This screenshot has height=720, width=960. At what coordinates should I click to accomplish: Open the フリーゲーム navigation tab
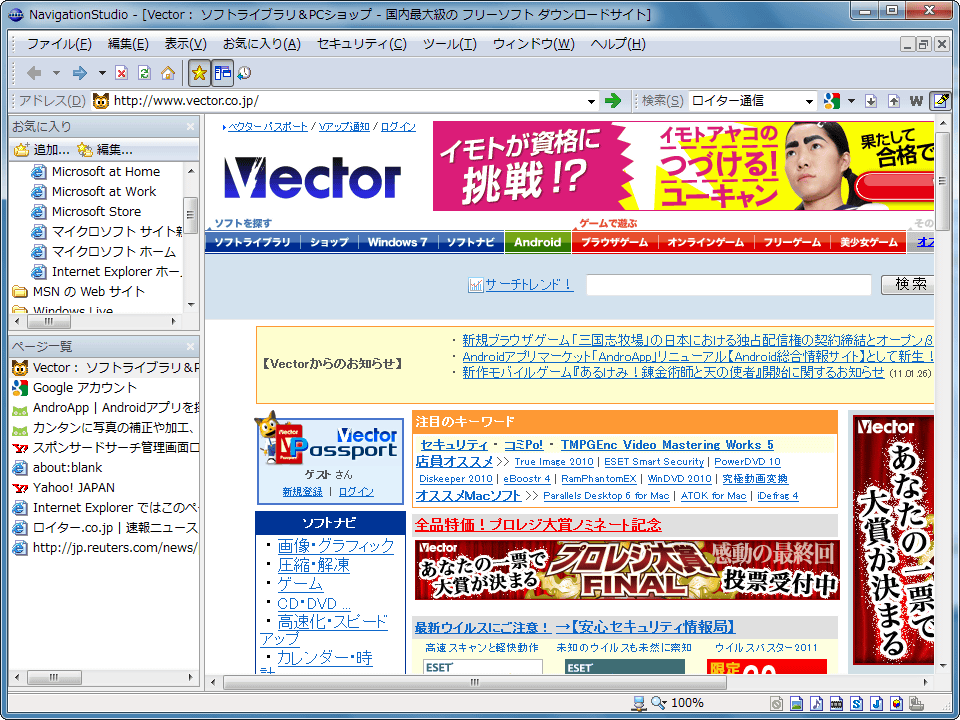click(x=792, y=242)
